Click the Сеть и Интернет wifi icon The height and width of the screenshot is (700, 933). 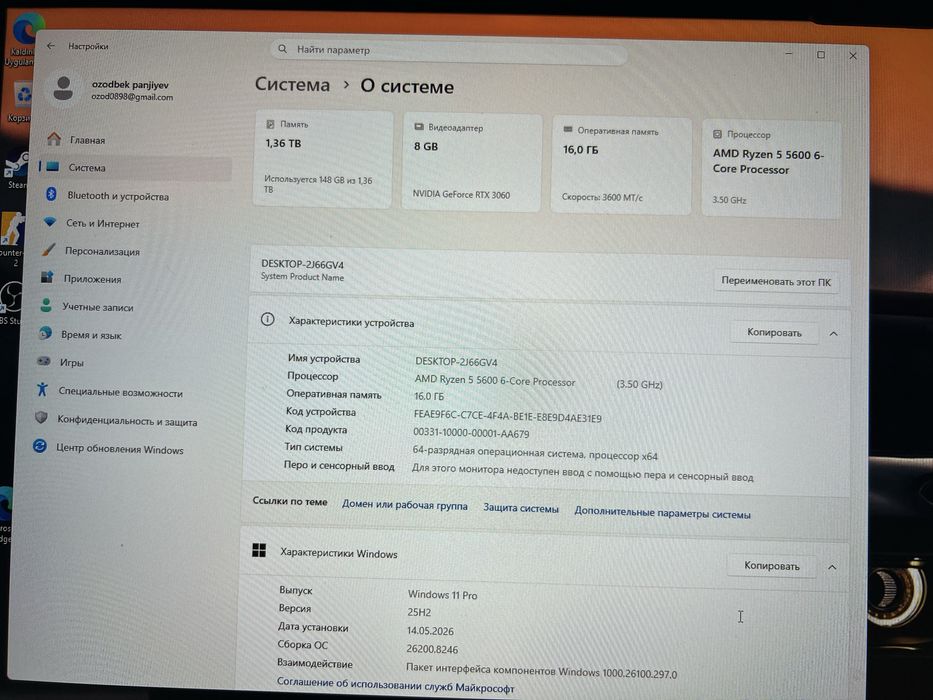50,222
